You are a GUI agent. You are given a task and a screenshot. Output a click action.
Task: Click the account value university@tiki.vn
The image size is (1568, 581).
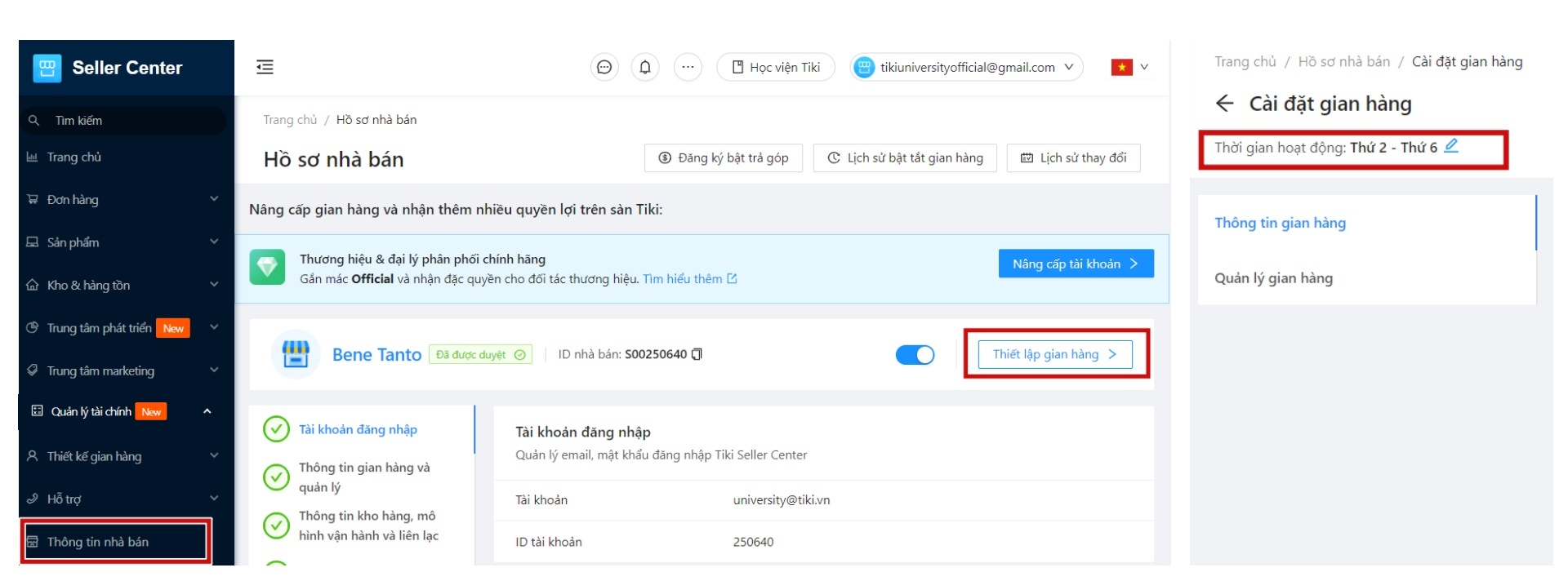pos(782,500)
